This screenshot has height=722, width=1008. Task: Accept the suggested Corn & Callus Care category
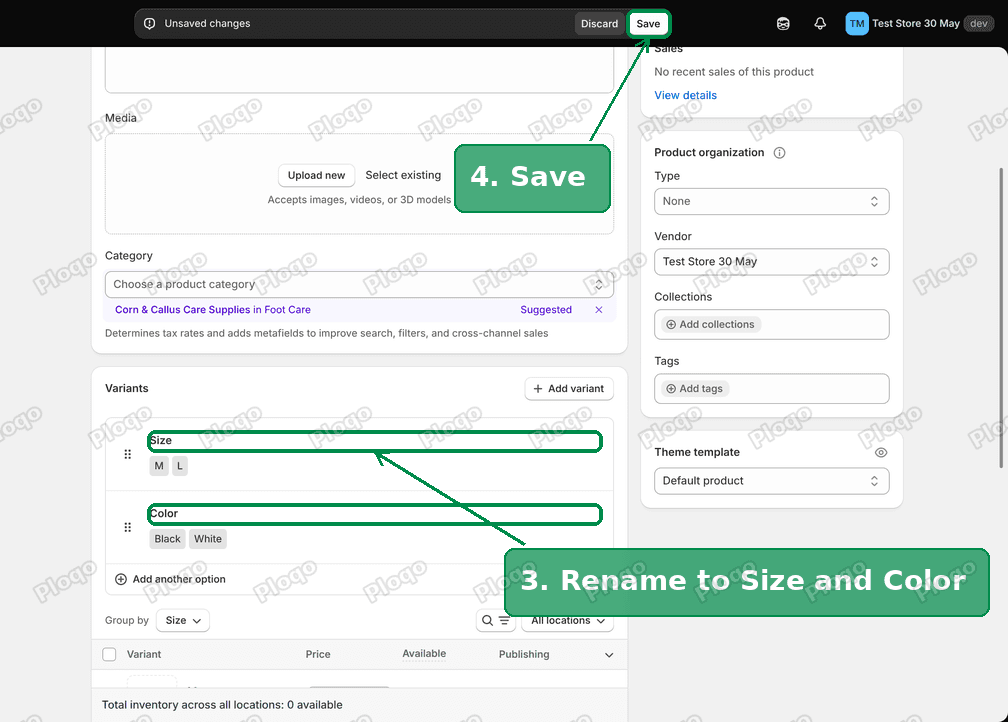pyautogui.click(x=213, y=310)
